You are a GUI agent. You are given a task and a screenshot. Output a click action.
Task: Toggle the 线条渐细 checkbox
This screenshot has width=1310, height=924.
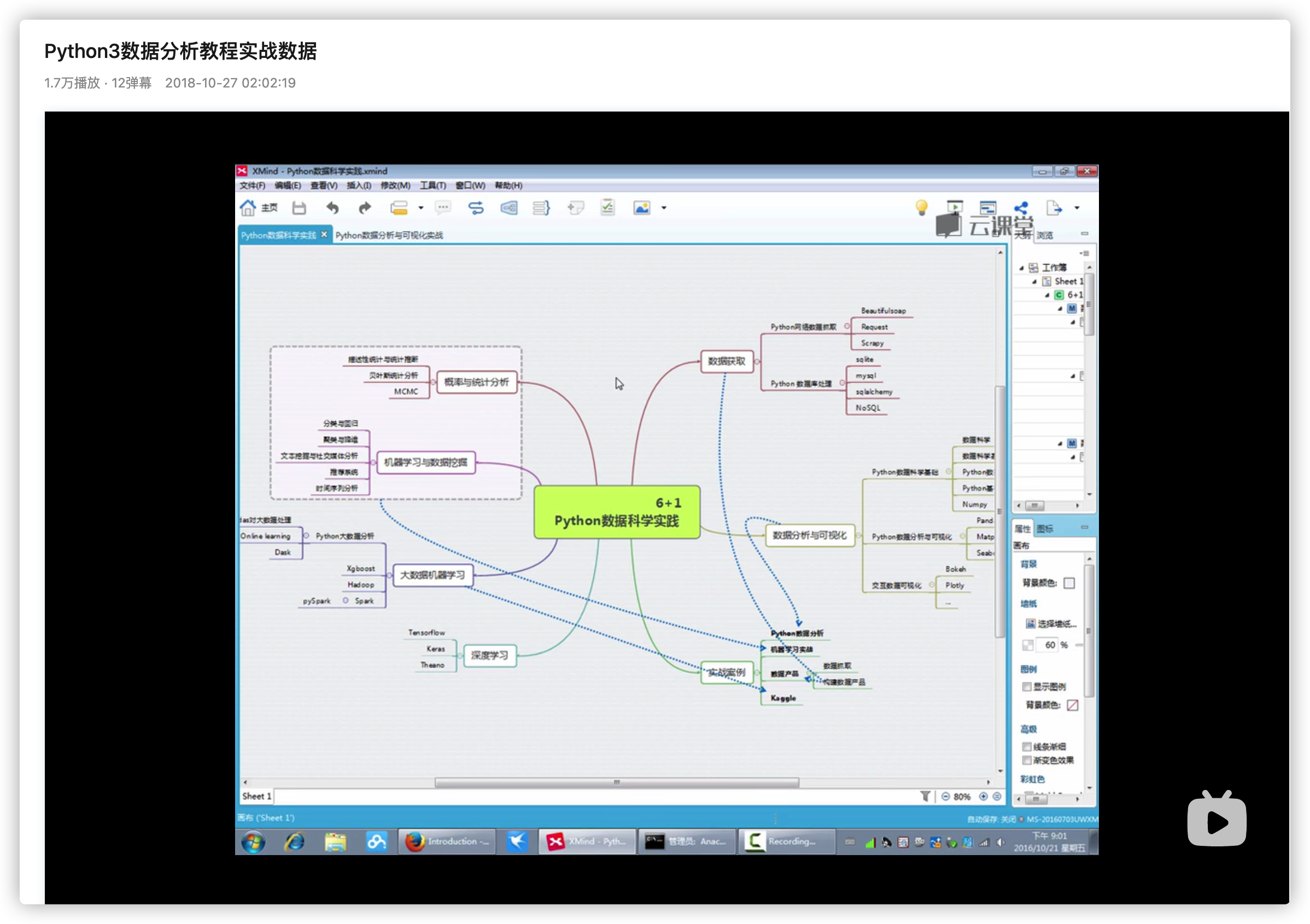[x=1026, y=746]
